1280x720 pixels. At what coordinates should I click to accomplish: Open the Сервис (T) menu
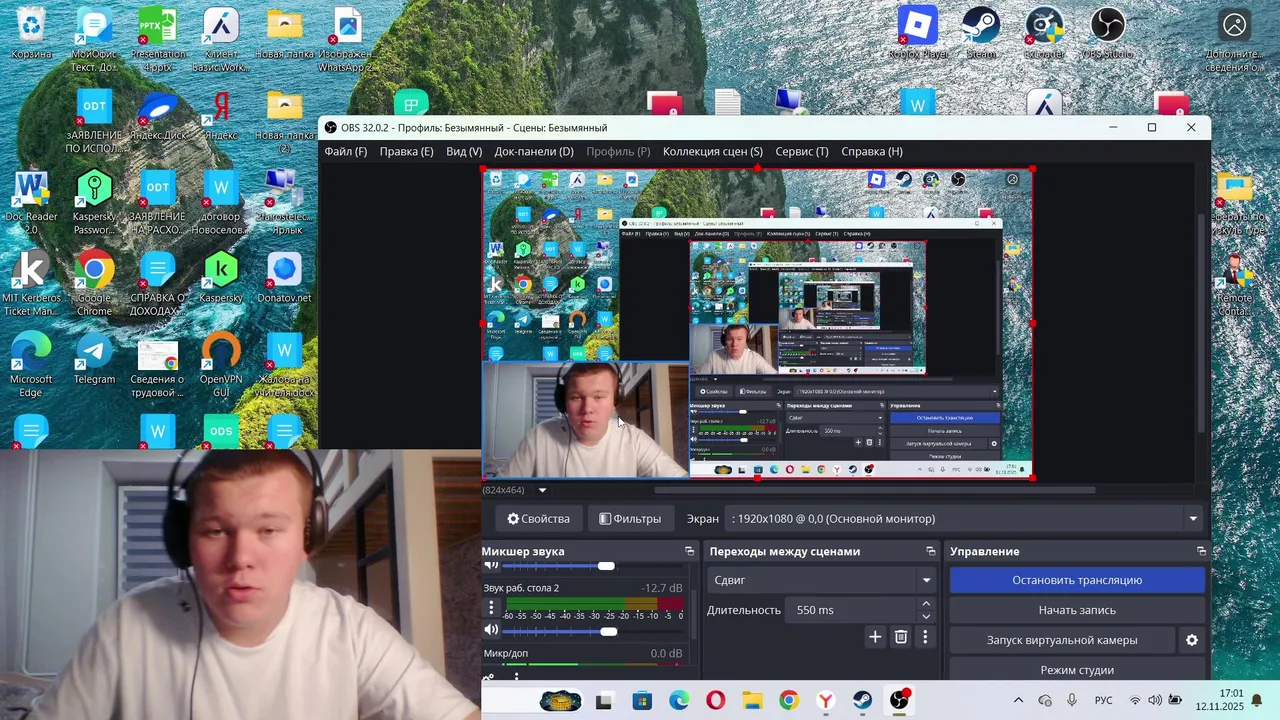[x=802, y=152]
